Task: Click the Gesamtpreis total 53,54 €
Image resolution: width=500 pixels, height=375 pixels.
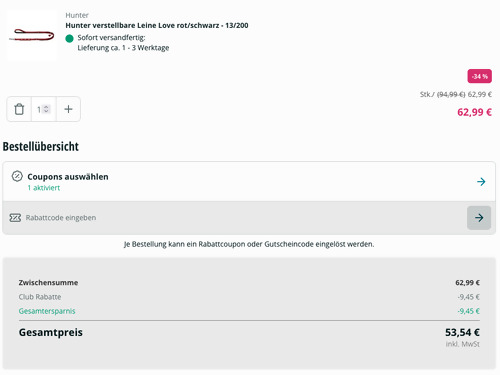Action: tap(462, 332)
